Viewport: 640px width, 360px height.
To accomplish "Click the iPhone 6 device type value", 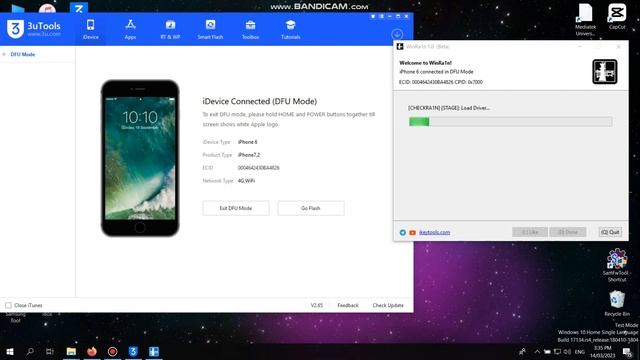I will pyautogui.click(x=247, y=142).
